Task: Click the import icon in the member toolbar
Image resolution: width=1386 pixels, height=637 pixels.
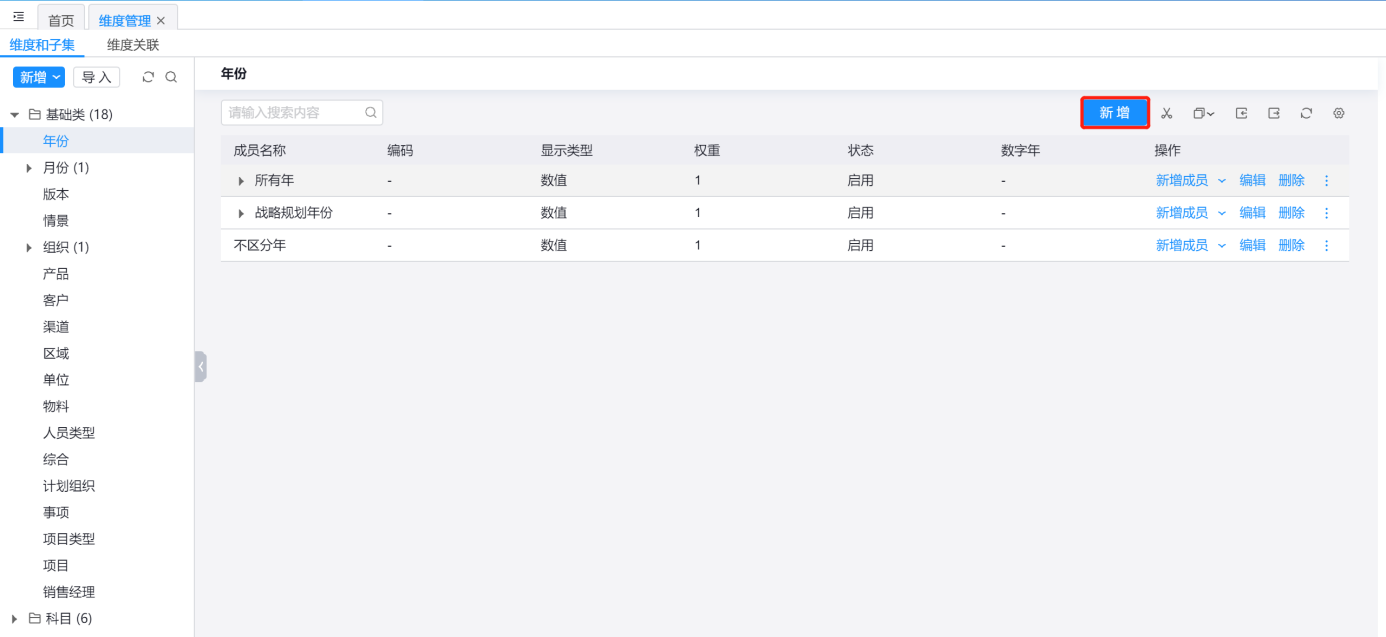Action: point(1241,113)
